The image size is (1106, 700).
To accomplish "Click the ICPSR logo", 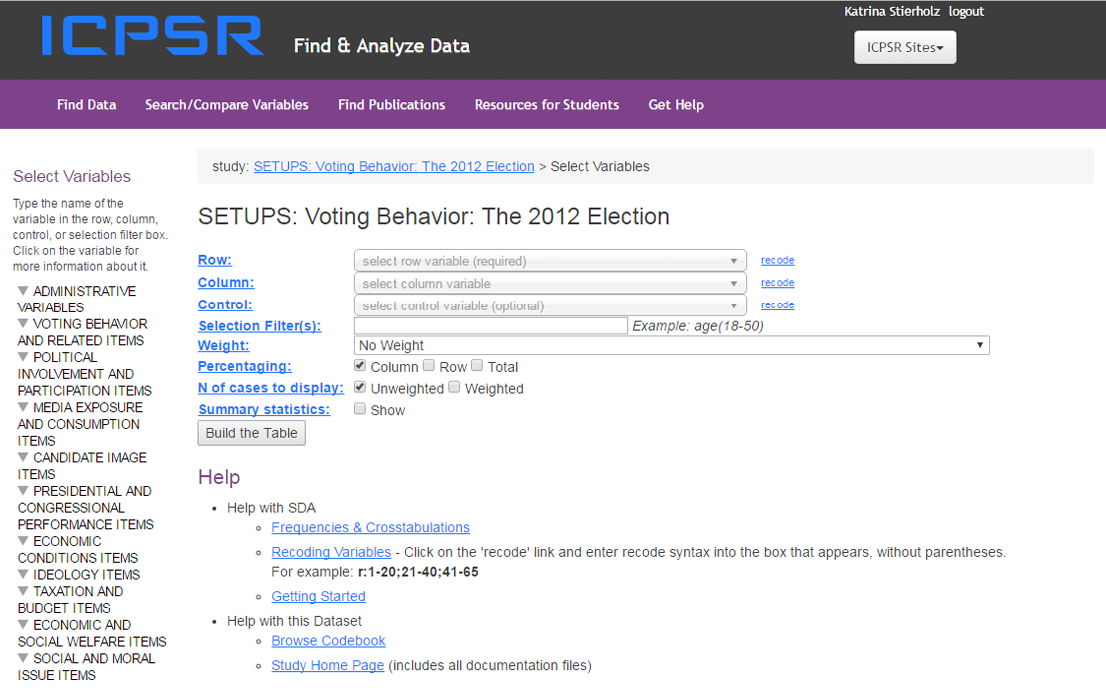I will [152, 35].
